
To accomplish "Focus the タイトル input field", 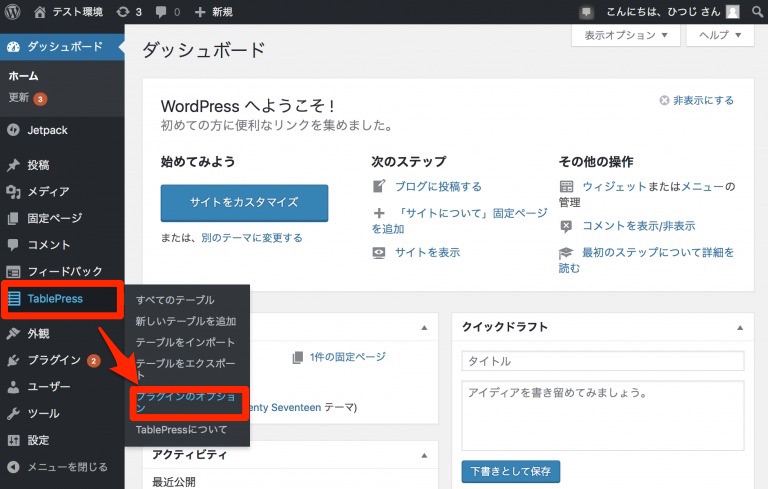I will click(602, 361).
